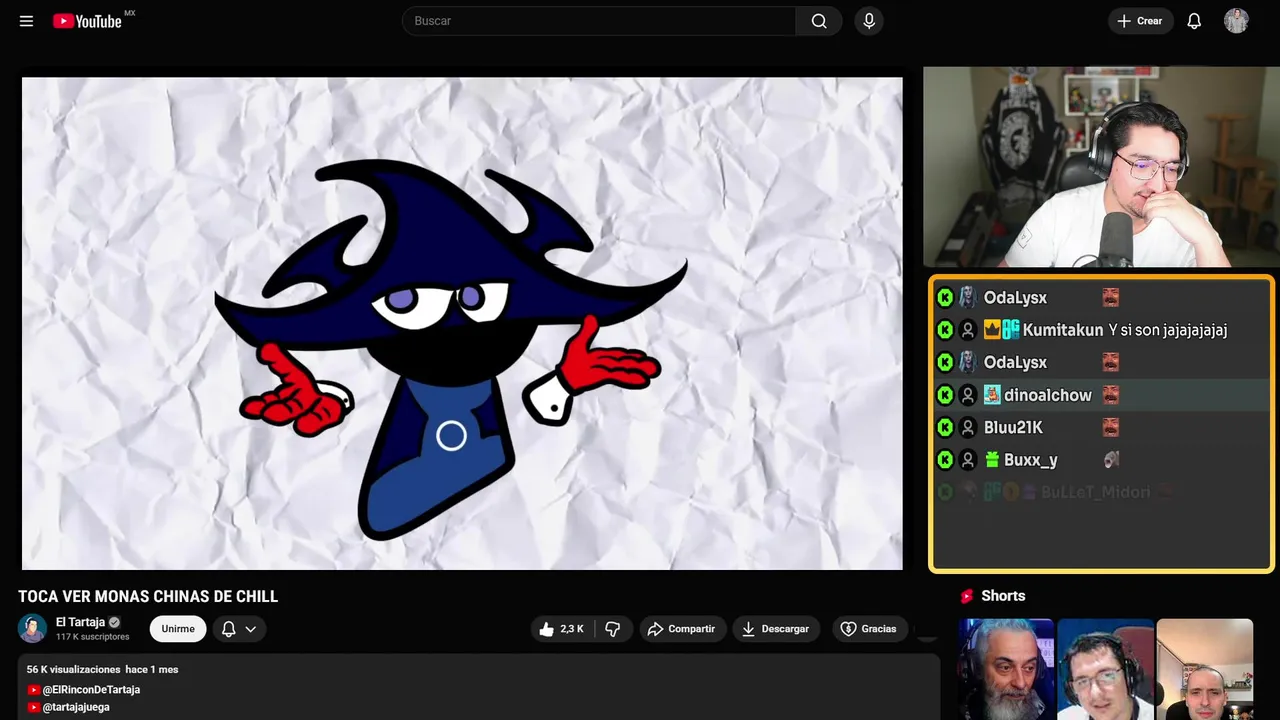Click the Buscar search field
This screenshot has height=720, width=1280.
click(x=599, y=21)
